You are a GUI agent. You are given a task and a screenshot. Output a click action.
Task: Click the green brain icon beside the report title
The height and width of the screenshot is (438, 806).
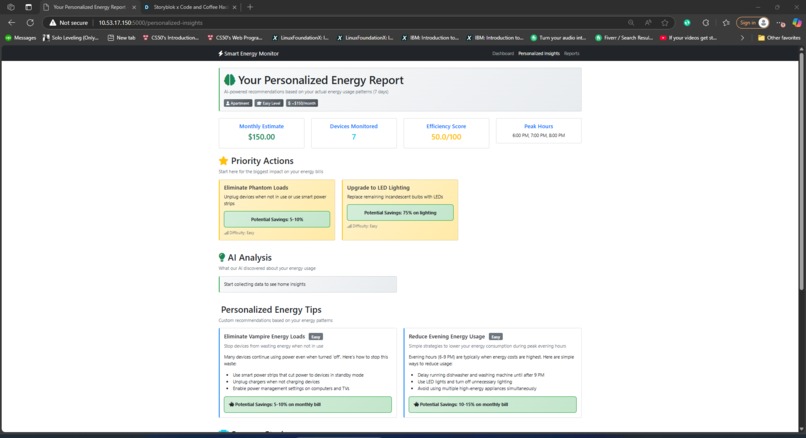click(229, 80)
